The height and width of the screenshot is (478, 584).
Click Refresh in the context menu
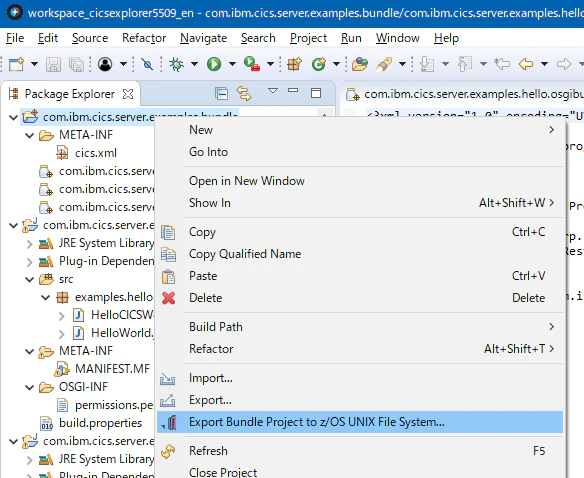click(208, 451)
